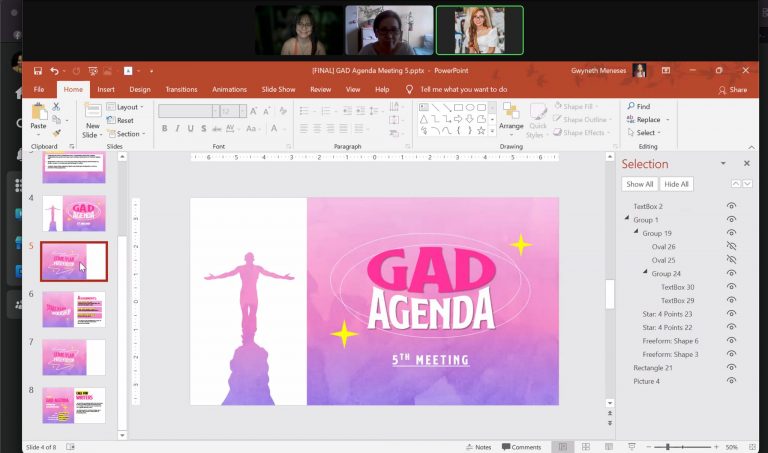Apply Bold formatting
The width and height of the screenshot is (768, 453).
[164, 128]
